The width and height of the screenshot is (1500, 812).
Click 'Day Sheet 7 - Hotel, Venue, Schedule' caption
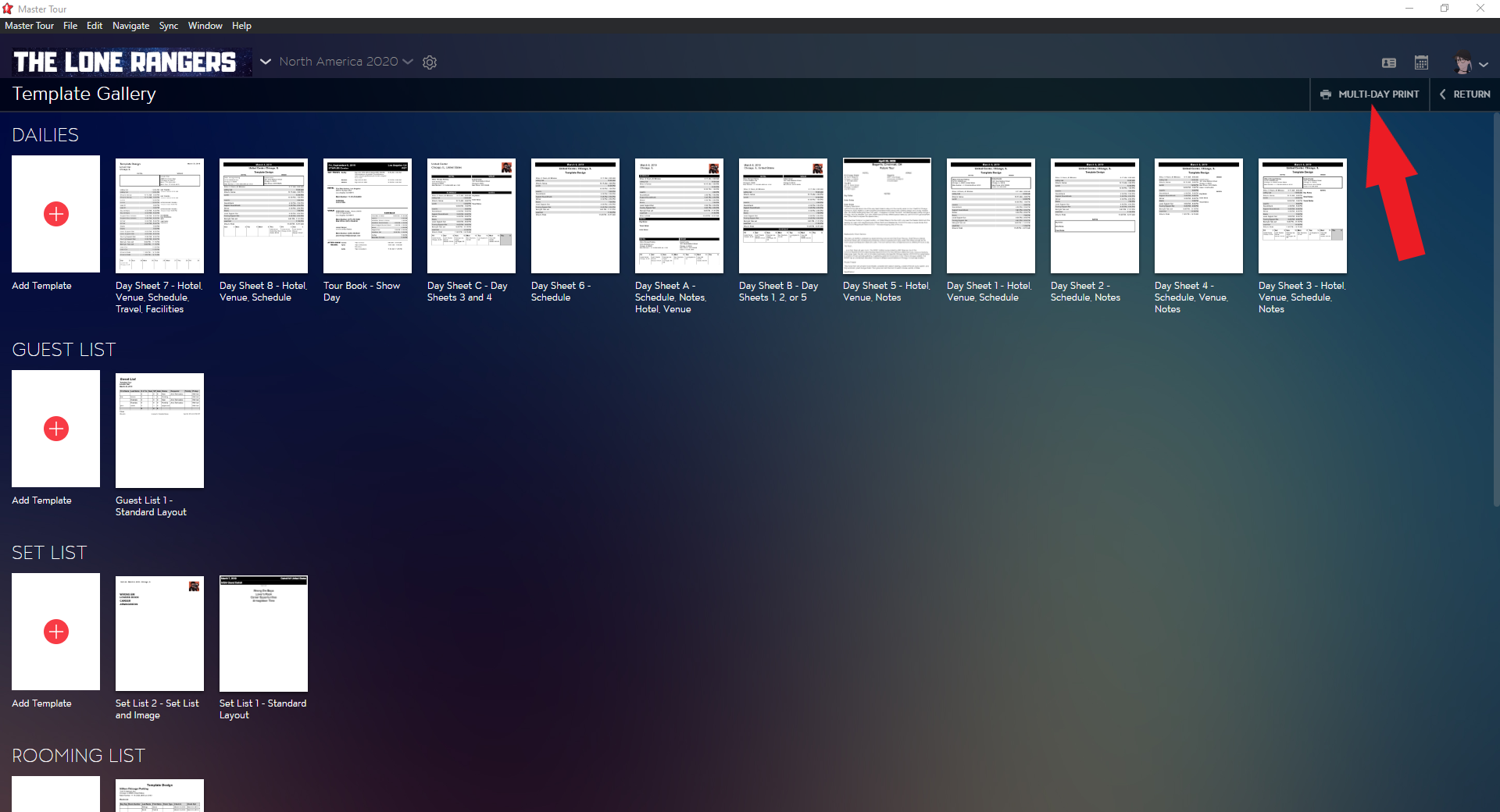(159, 297)
